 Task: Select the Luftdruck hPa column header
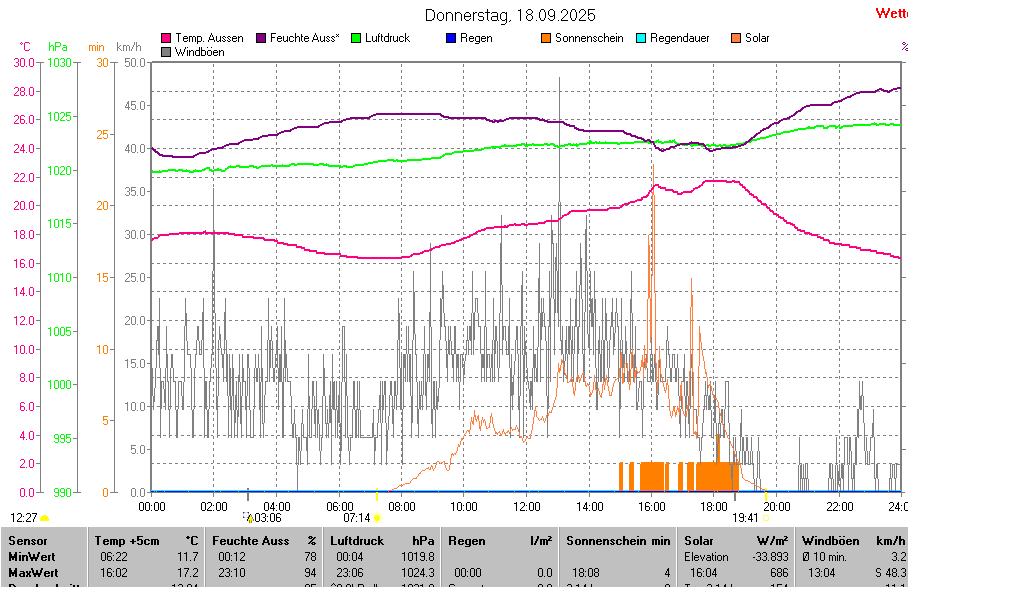tap(383, 540)
